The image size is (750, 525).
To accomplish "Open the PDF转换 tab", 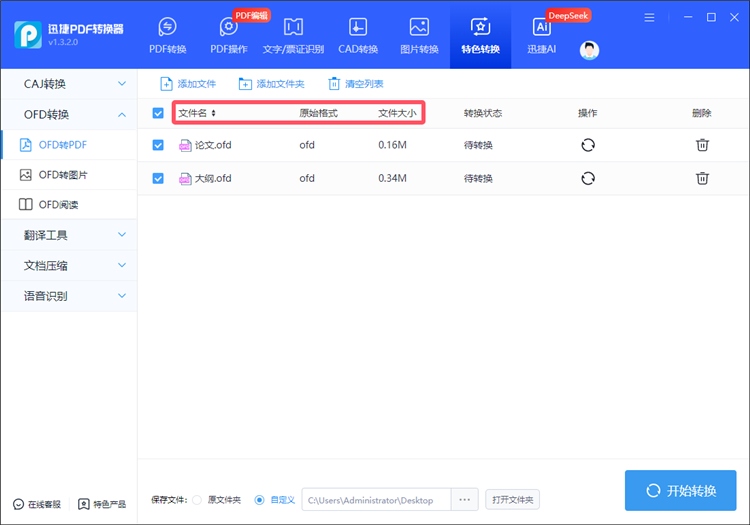I will click(167, 35).
